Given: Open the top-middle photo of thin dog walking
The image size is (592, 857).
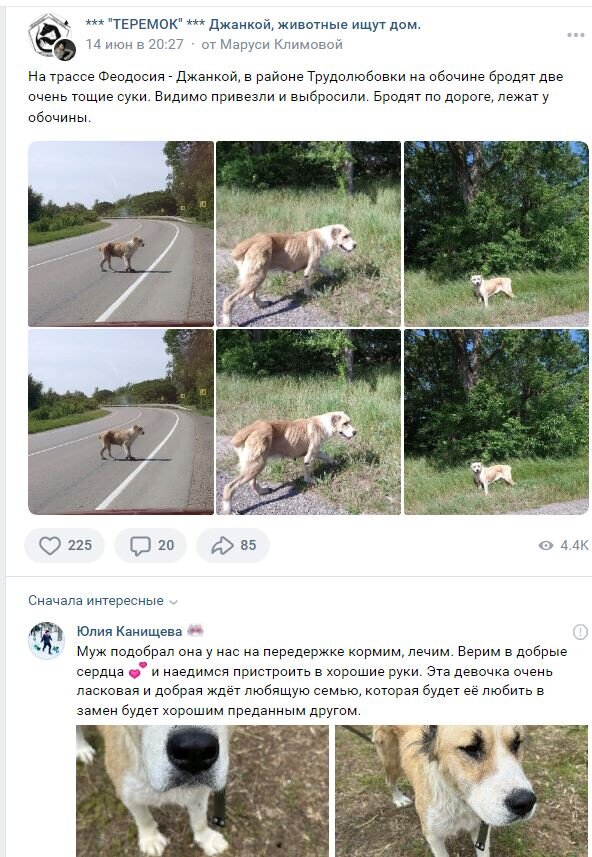Looking at the screenshot, I should (308, 234).
